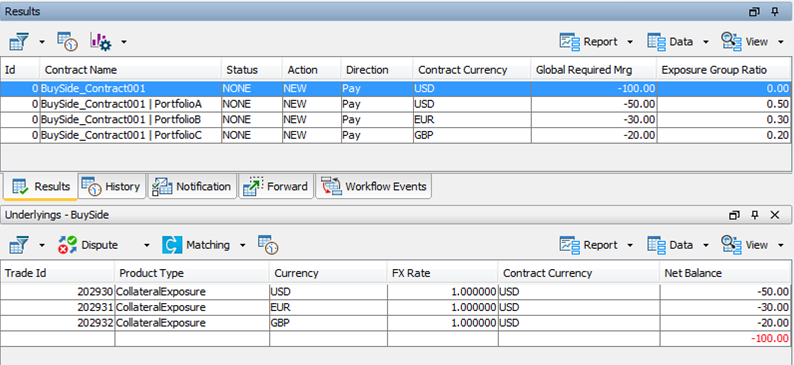Pin the Underlyings - BuySide panel
Image resolution: width=794 pixels, height=365 pixels.
755,215
